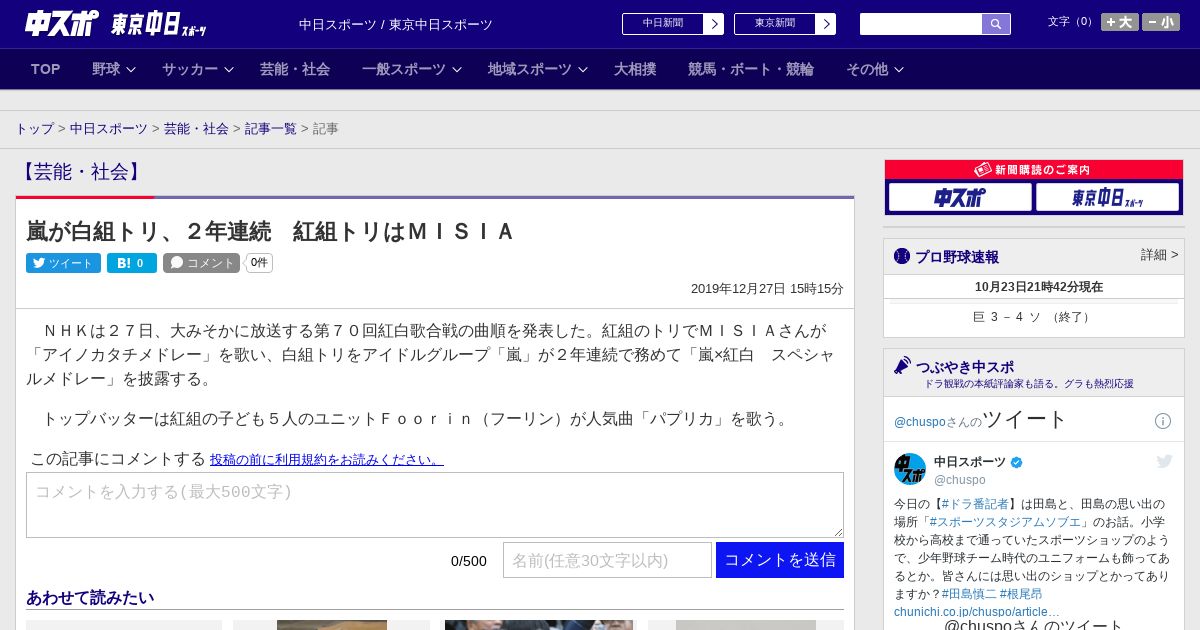Click the article headline 嵐が白組トリ

tap(270, 232)
